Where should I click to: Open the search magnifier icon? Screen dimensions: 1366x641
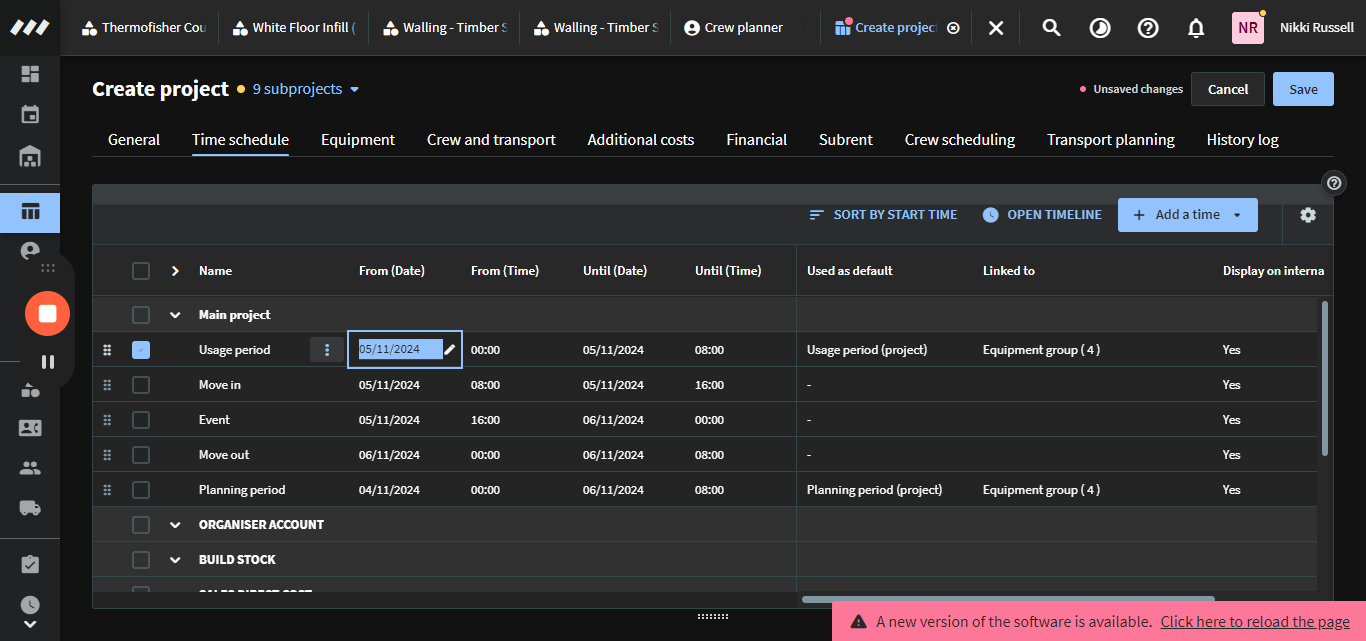tap(1051, 28)
